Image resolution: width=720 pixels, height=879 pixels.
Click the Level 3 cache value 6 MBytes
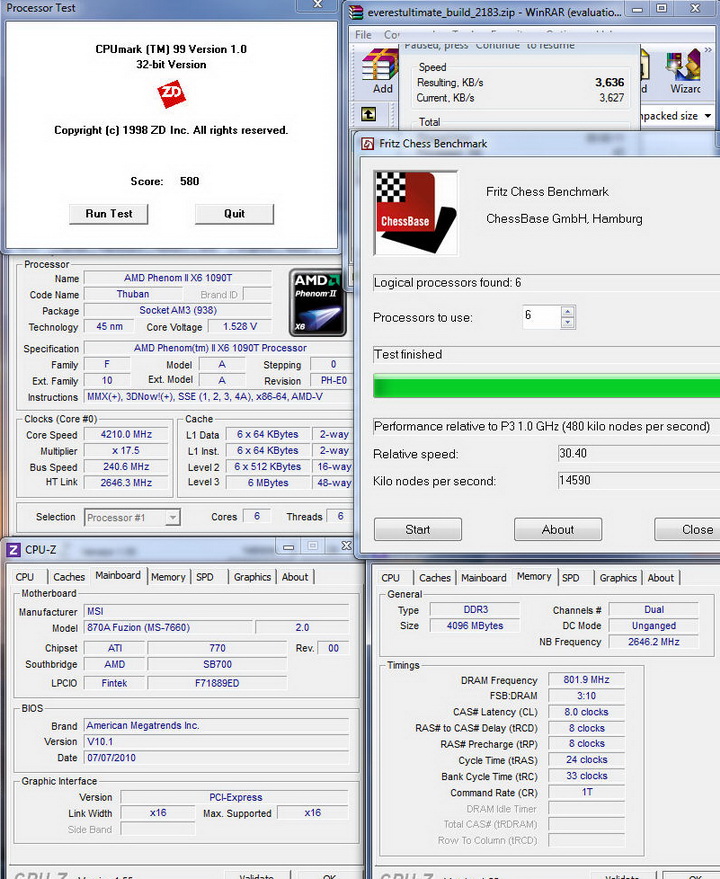coord(268,483)
